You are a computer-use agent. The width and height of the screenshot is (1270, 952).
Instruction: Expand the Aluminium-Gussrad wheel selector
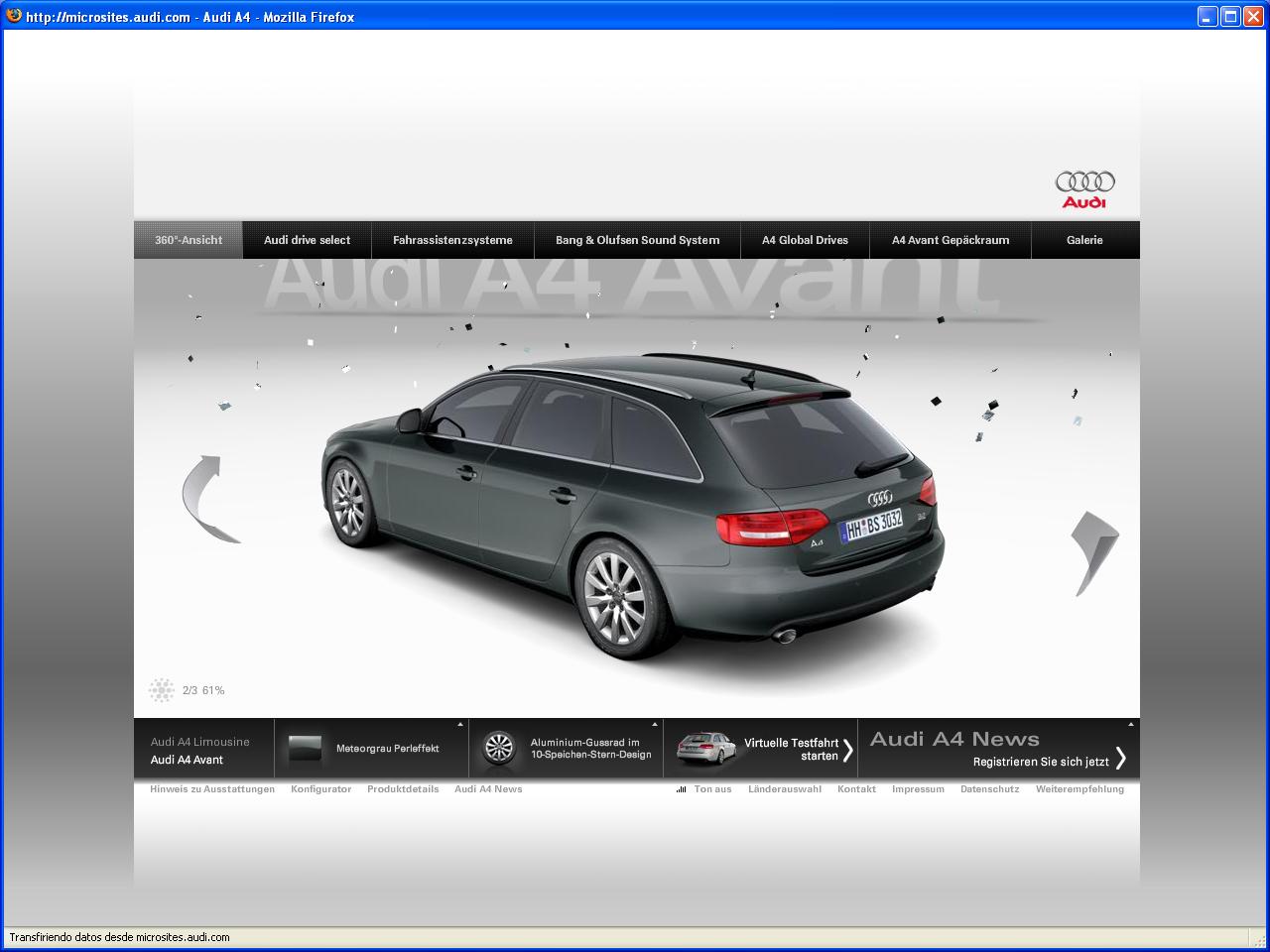655,725
